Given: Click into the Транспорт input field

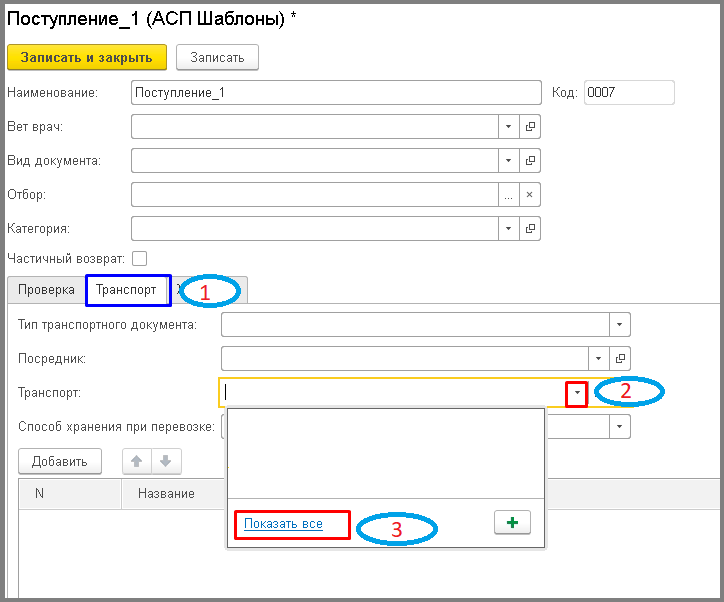Looking at the screenshot, I should (x=392, y=393).
